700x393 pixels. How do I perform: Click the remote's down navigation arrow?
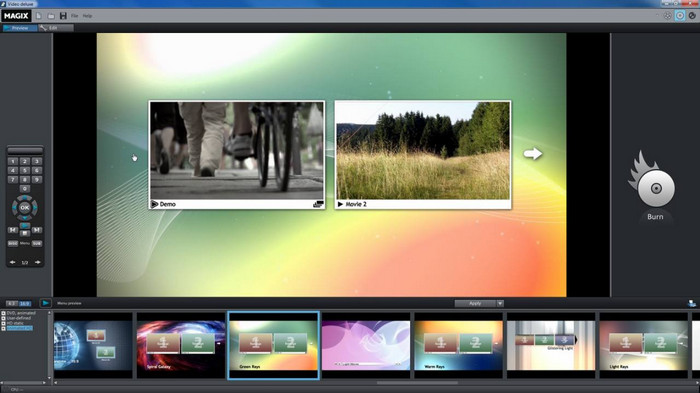[25, 217]
